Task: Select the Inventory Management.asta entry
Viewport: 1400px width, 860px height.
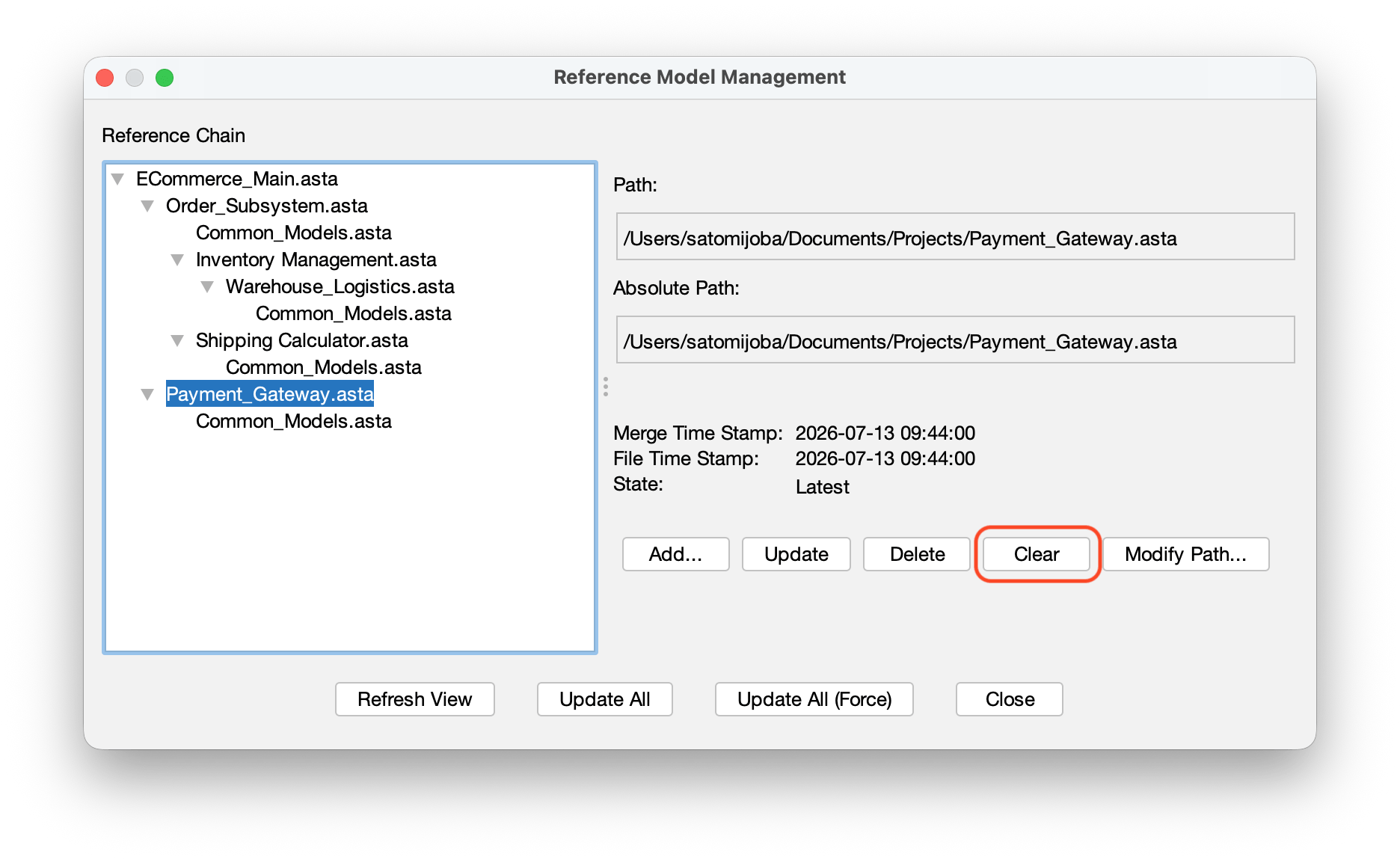Action: [316, 260]
